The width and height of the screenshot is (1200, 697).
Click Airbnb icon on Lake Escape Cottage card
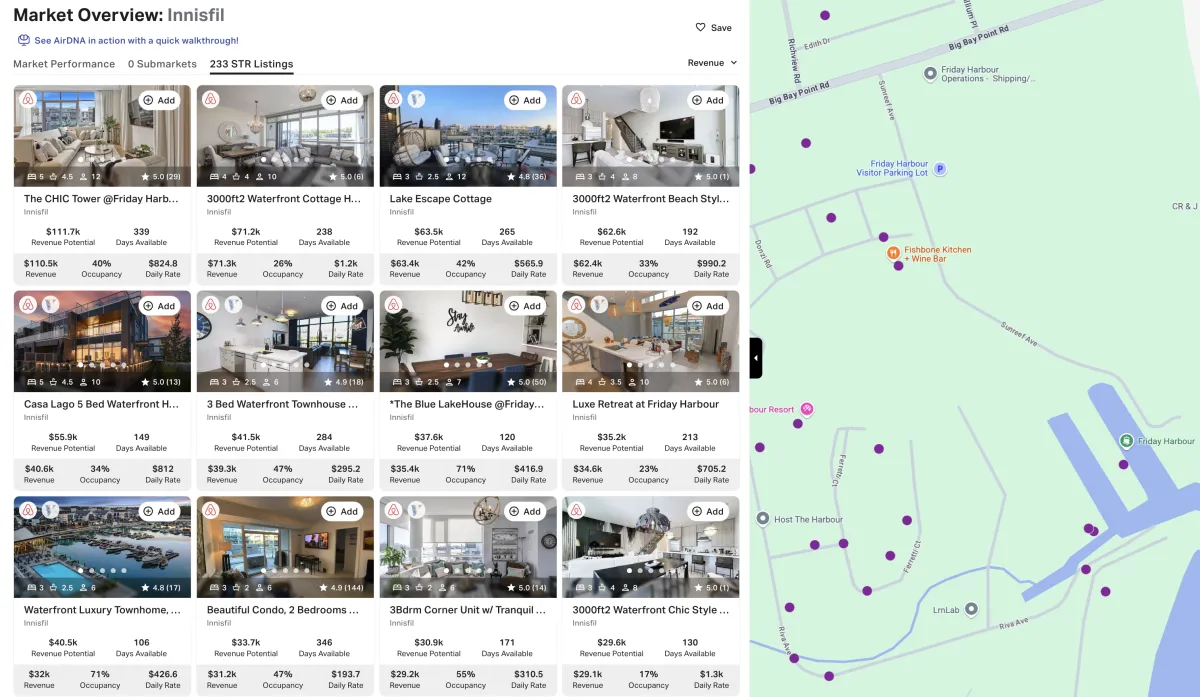394,100
